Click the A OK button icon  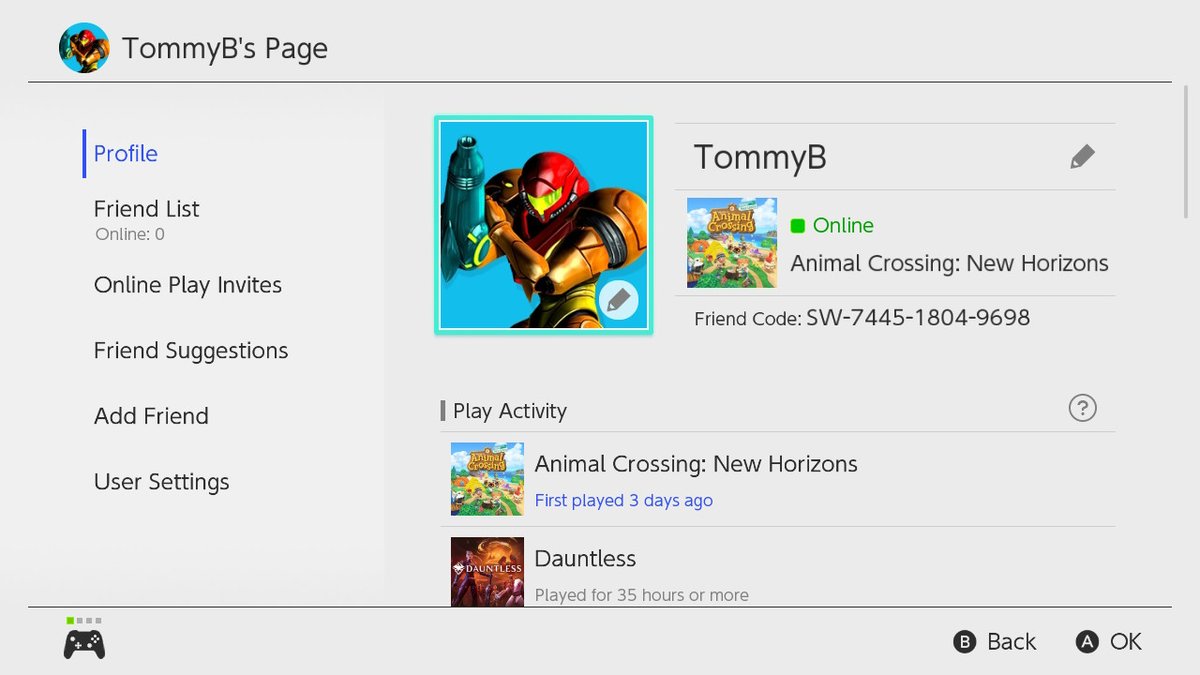[1087, 642]
